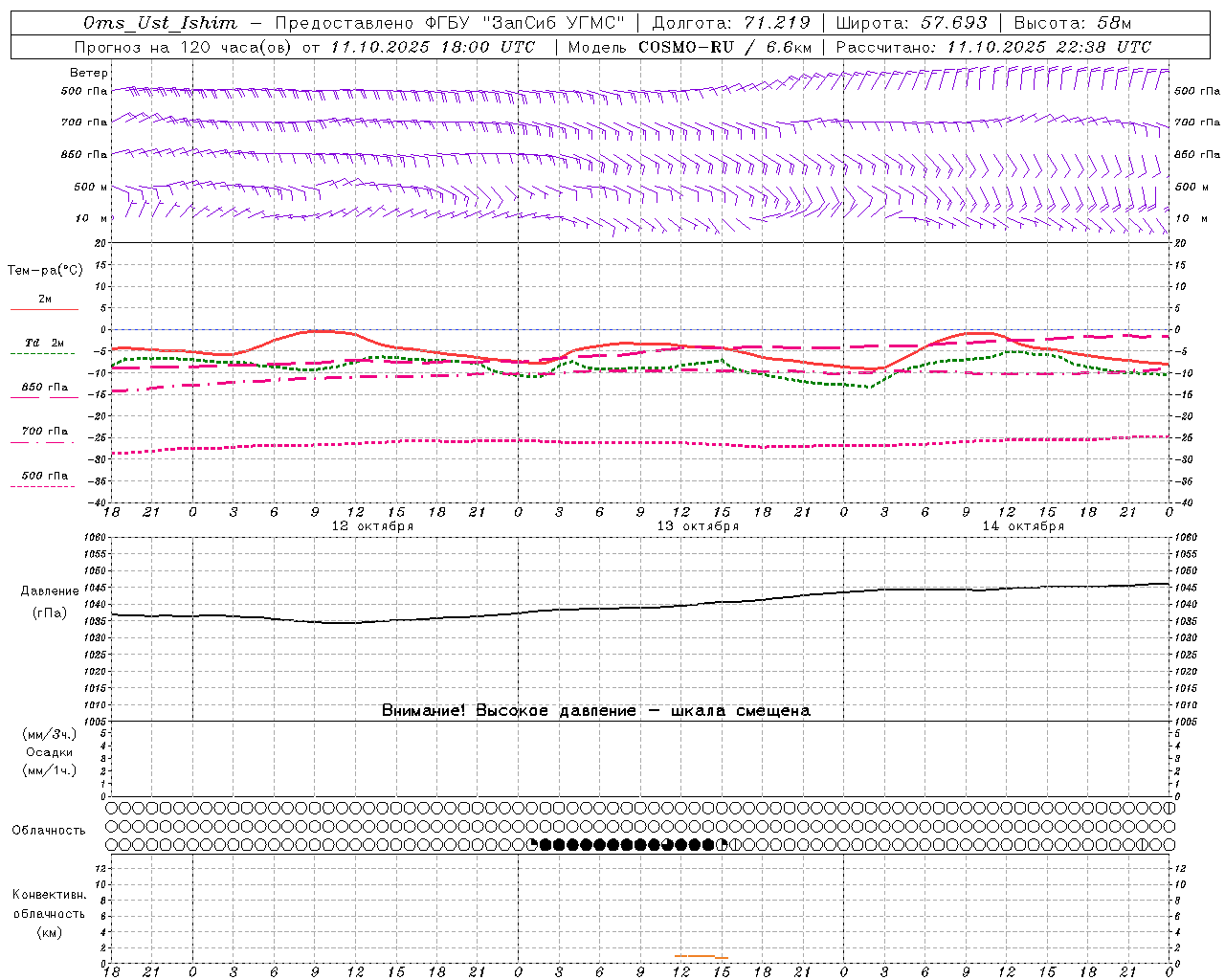The height and width of the screenshot is (980, 1225).
Task: Click the Конвективн. panel label
Action: (49, 895)
